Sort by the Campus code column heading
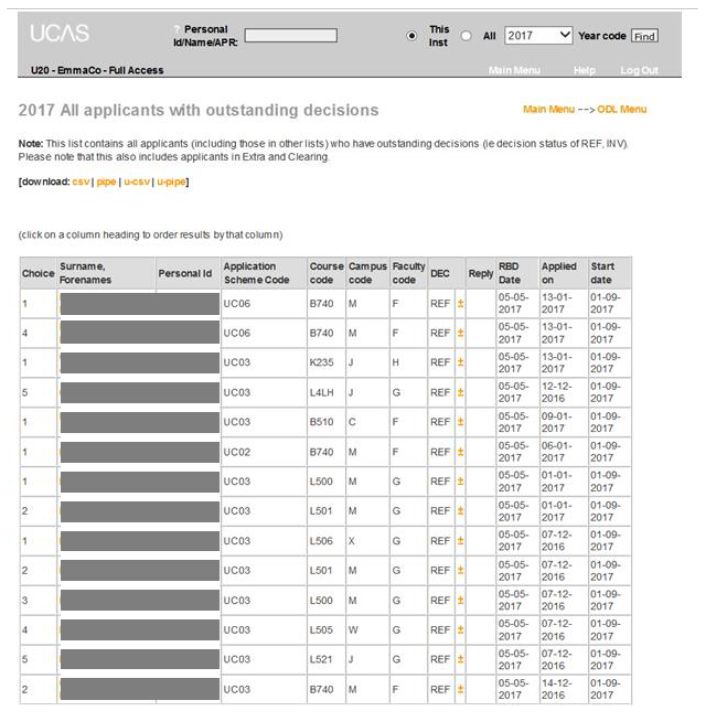The height and width of the screenshot is (715, 704). 368,273
